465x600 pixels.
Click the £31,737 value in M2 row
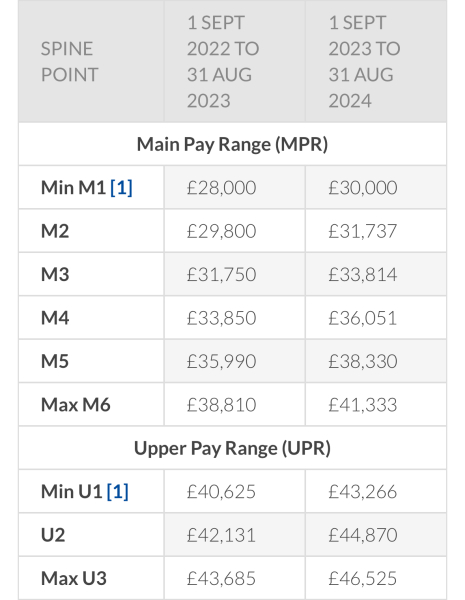[362, 231]
